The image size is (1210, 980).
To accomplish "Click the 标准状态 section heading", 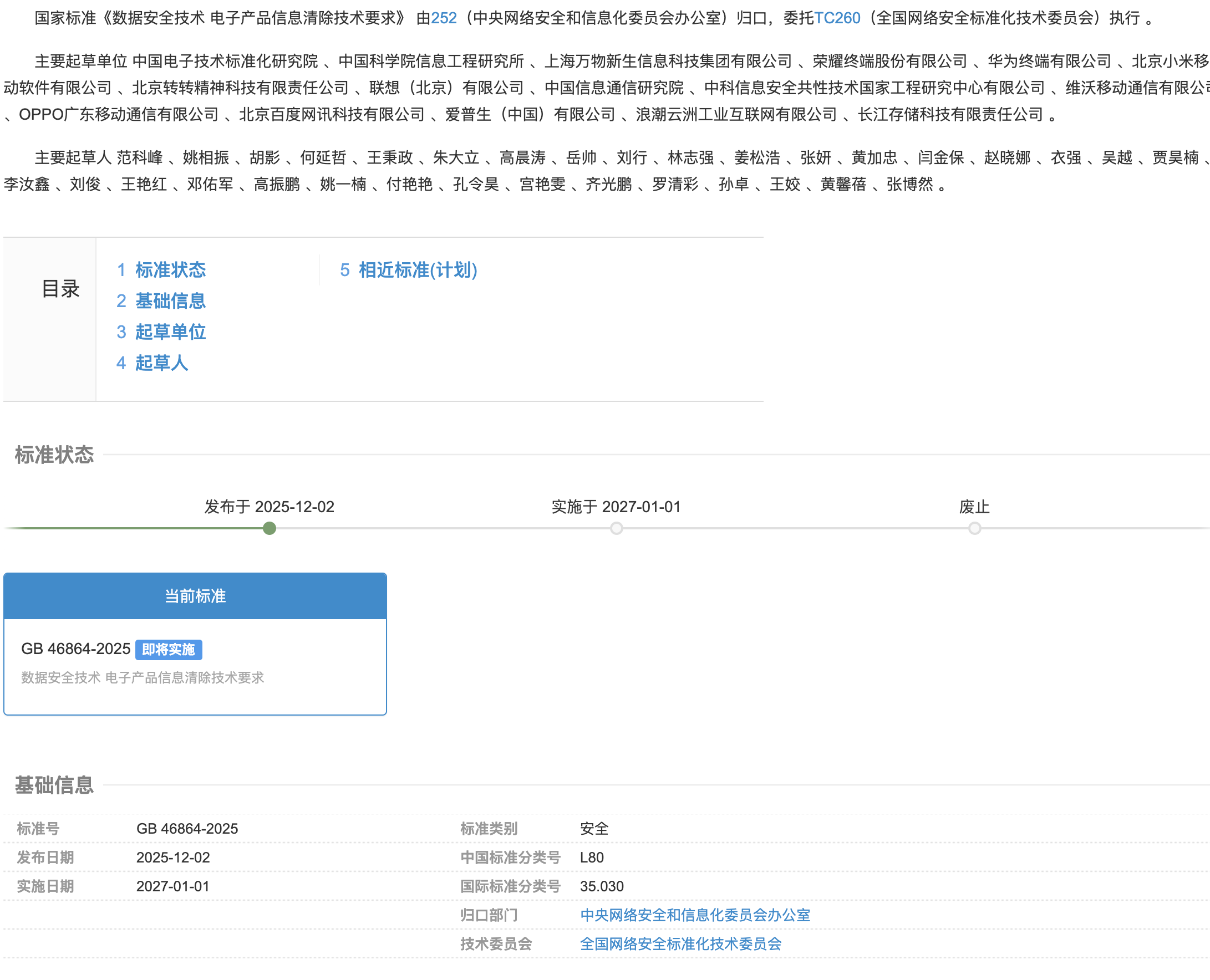I will pos(54,455).
